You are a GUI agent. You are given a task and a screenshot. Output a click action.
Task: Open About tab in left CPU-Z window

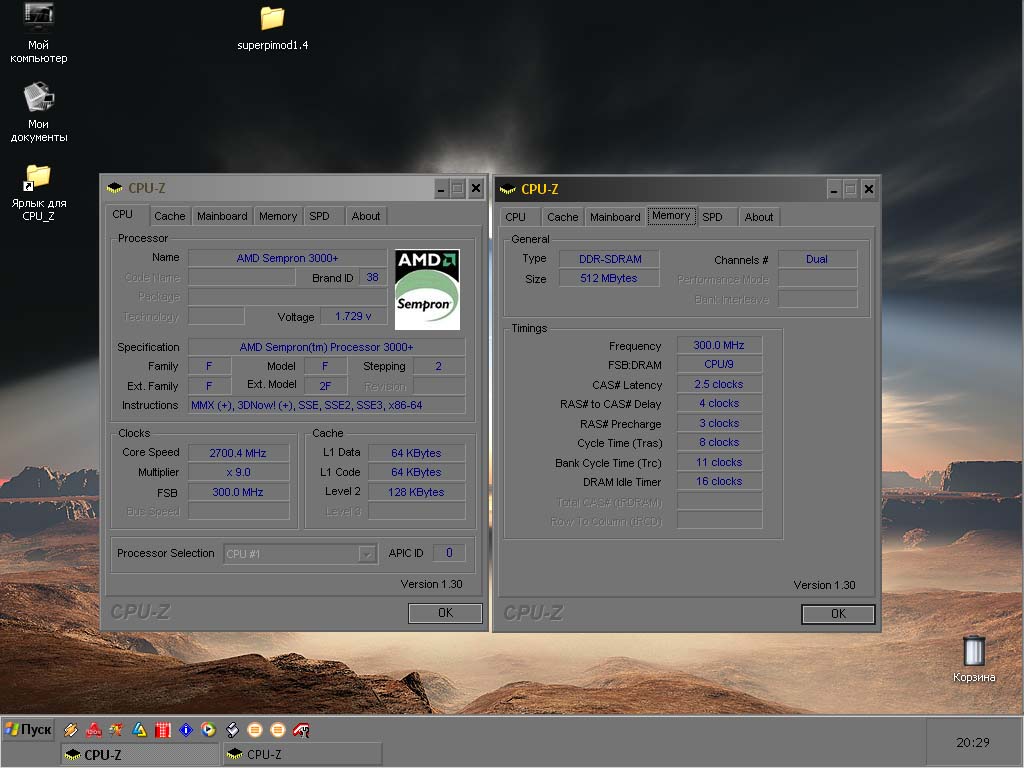pyautogui.click(x=366, y=216)
